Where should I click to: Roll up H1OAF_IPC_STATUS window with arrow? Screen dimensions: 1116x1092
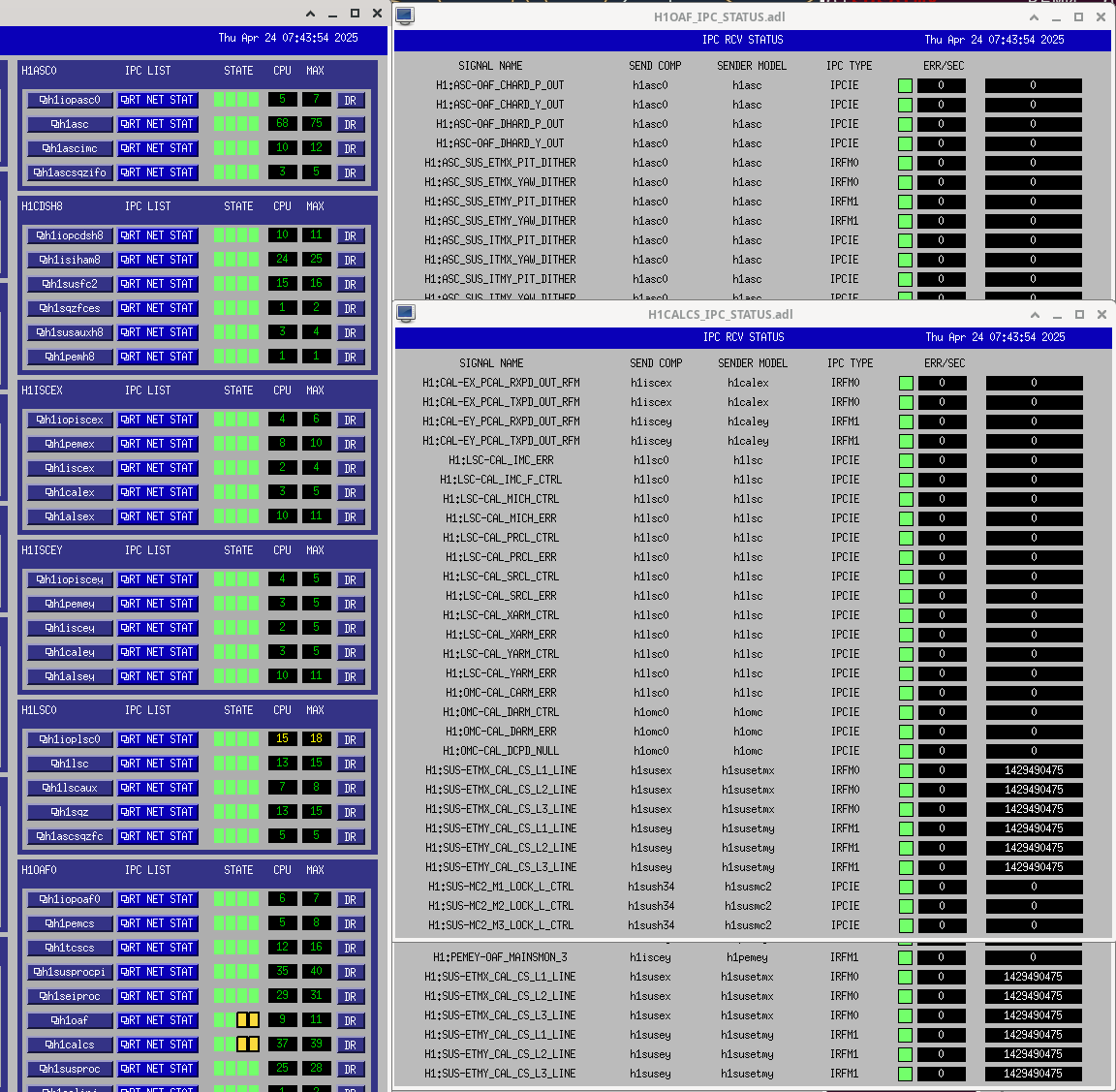[x=1035, y=17]
